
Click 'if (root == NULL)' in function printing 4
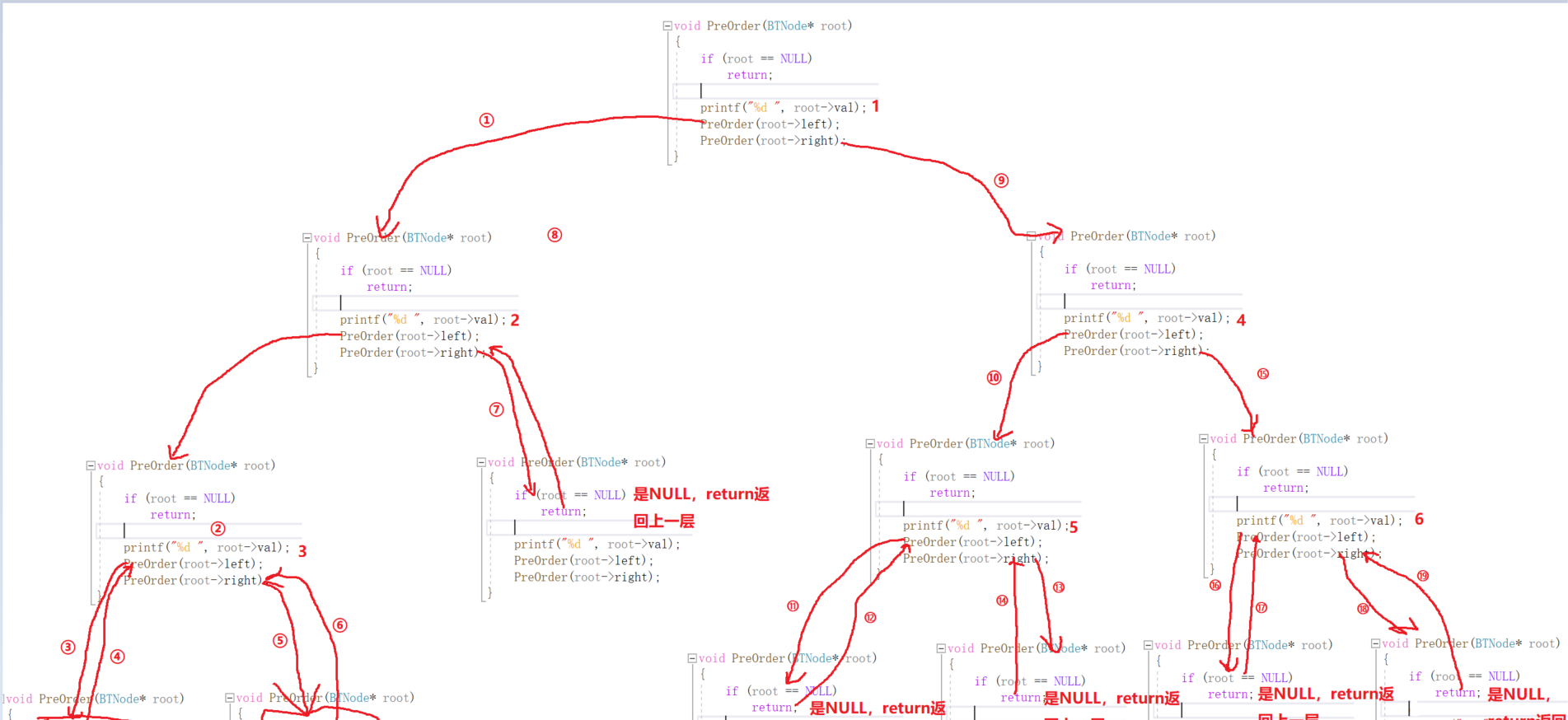(1121, 269)
